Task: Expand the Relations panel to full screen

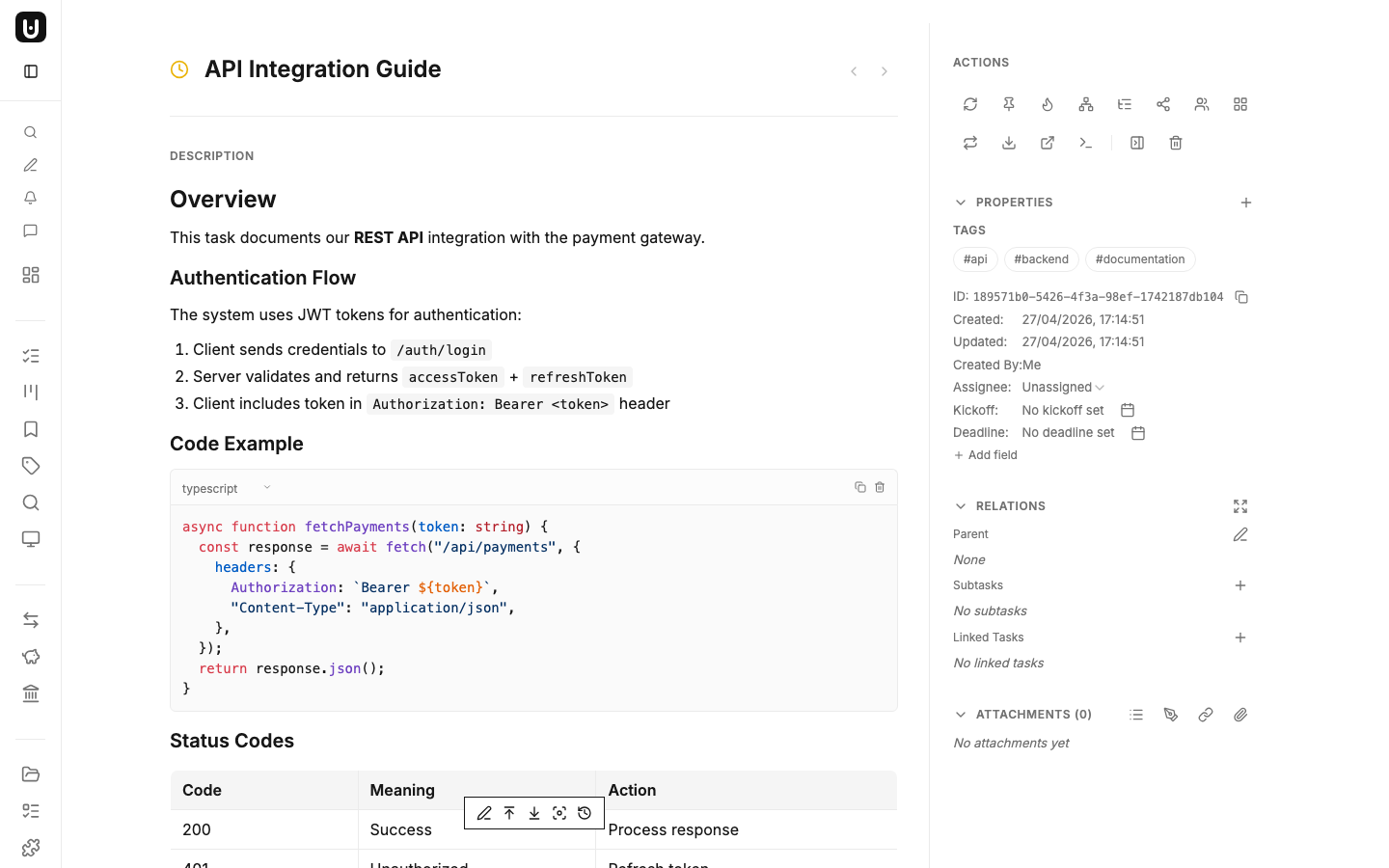Action: click(1240, 505)
